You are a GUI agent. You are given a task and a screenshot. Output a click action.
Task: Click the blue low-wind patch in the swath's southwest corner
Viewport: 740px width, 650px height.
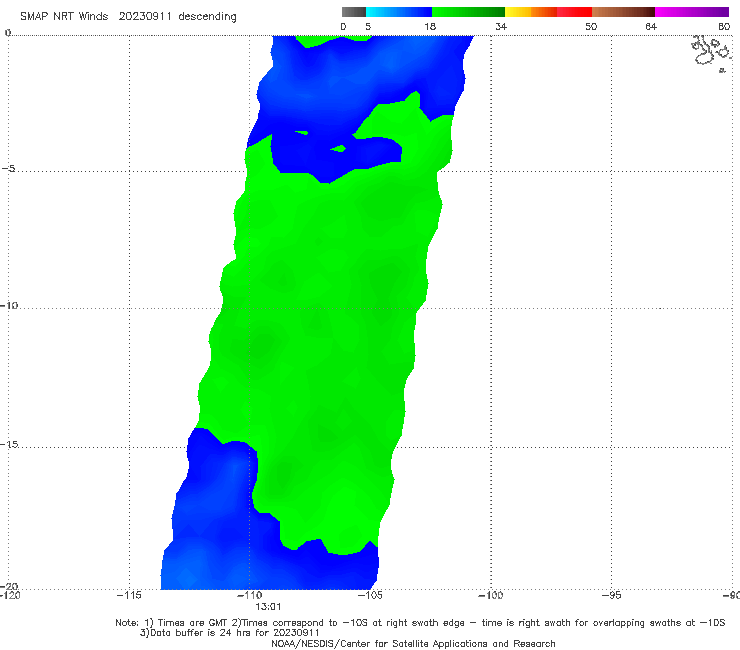(227, 533)
